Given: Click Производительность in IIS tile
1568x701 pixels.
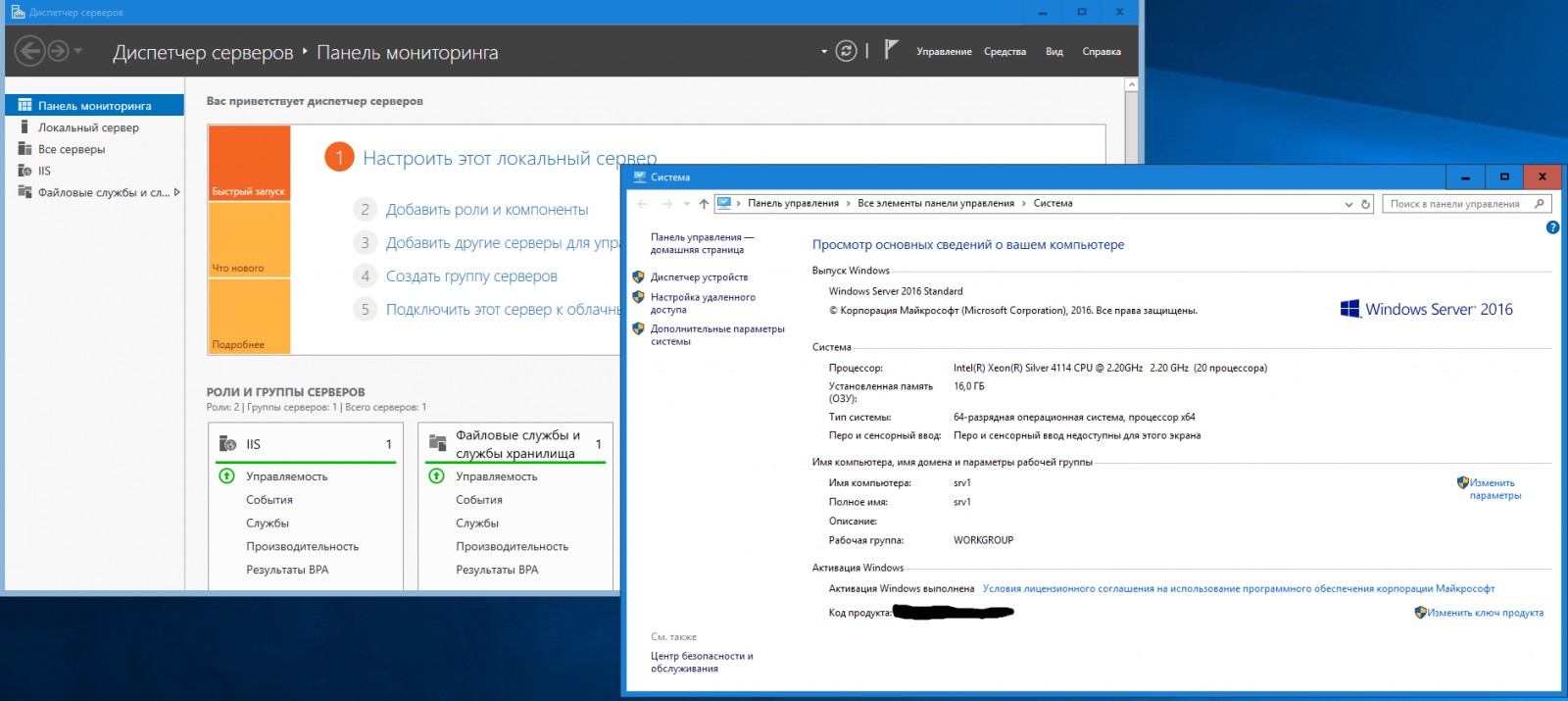Looking at the screenshot, I should tap(302, 547).
